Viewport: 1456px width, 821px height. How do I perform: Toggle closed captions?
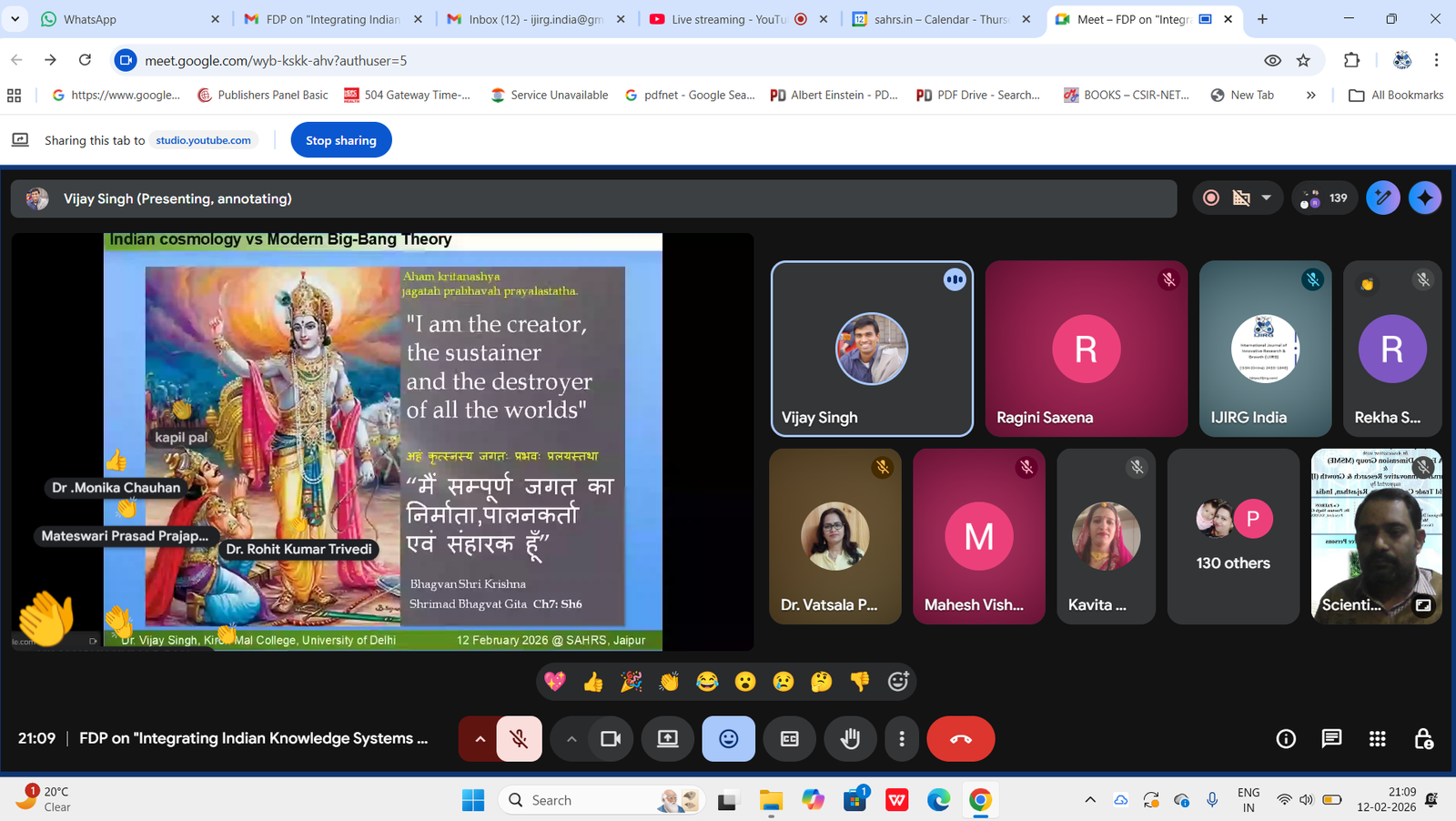coord(789,739)
